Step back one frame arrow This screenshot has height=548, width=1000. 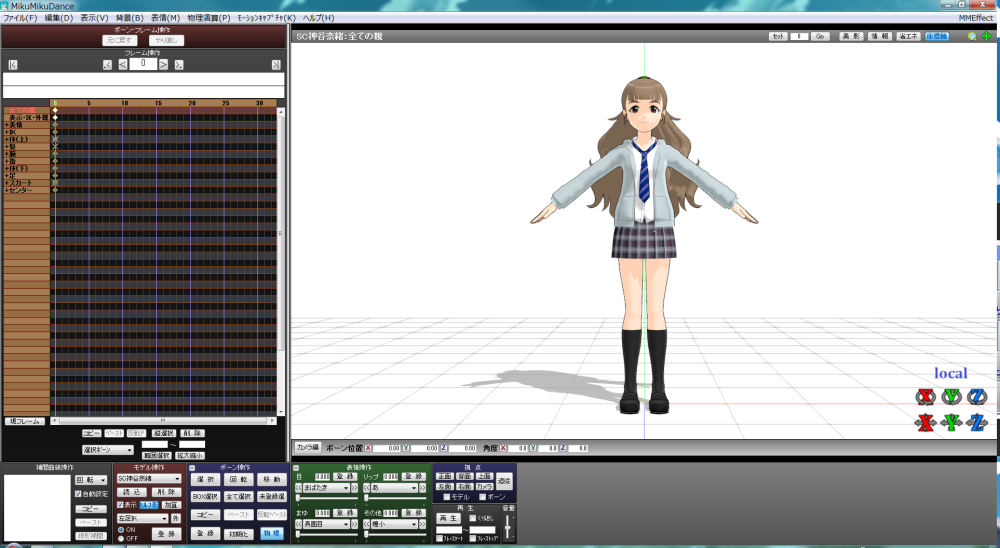123,65
